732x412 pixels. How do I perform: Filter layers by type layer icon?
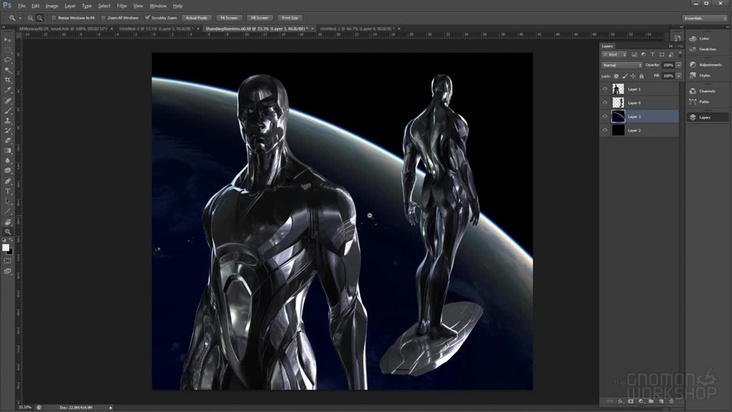[652, 55]
